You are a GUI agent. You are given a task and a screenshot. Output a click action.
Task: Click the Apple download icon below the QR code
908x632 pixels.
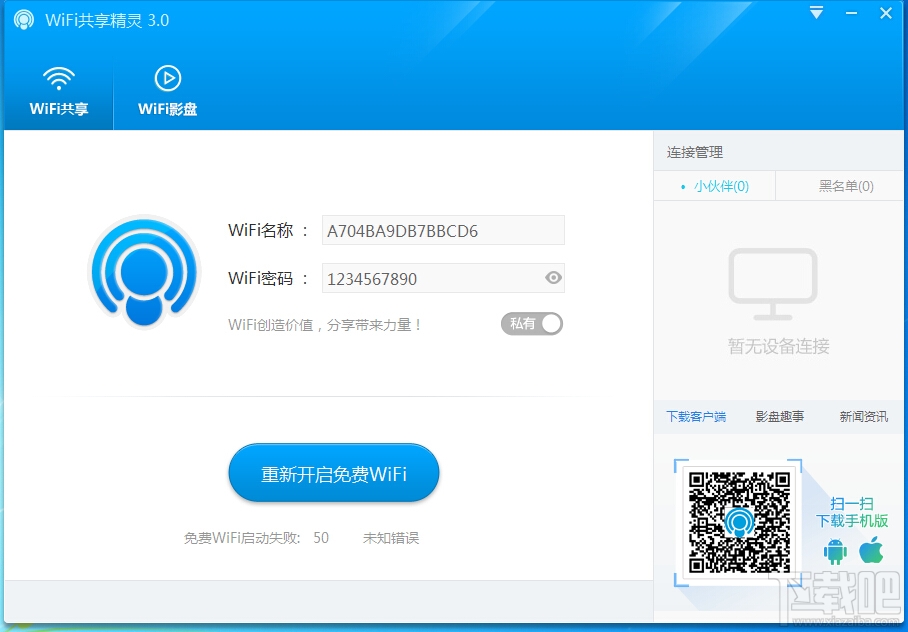[869, 550]
